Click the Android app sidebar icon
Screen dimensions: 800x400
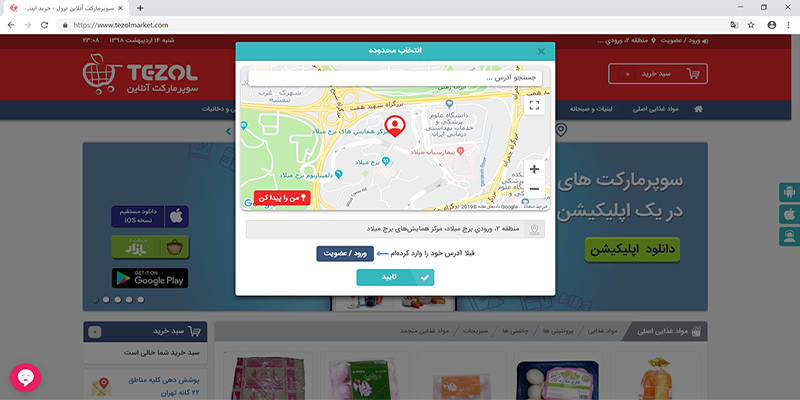(789, 192)
